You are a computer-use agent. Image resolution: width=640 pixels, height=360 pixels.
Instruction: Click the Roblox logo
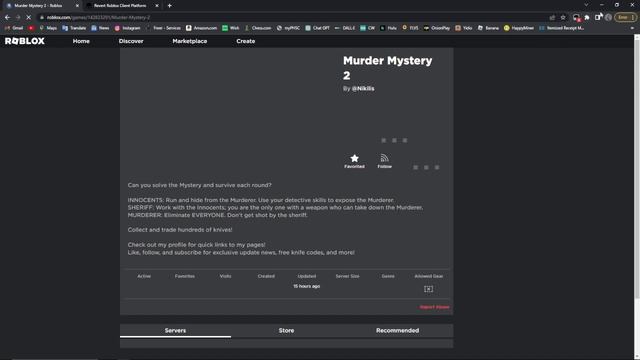(x=25, y=41)
